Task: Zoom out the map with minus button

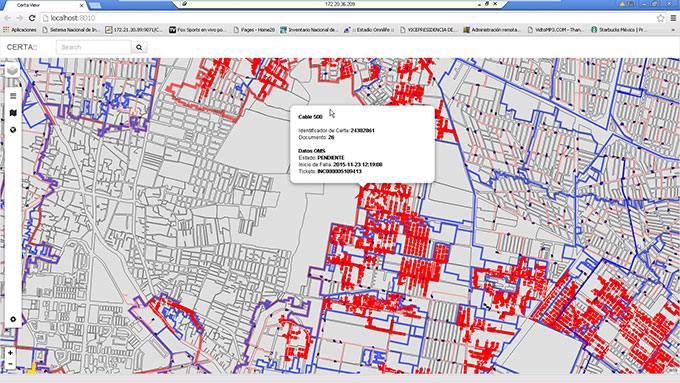Action: pos(10,364)
